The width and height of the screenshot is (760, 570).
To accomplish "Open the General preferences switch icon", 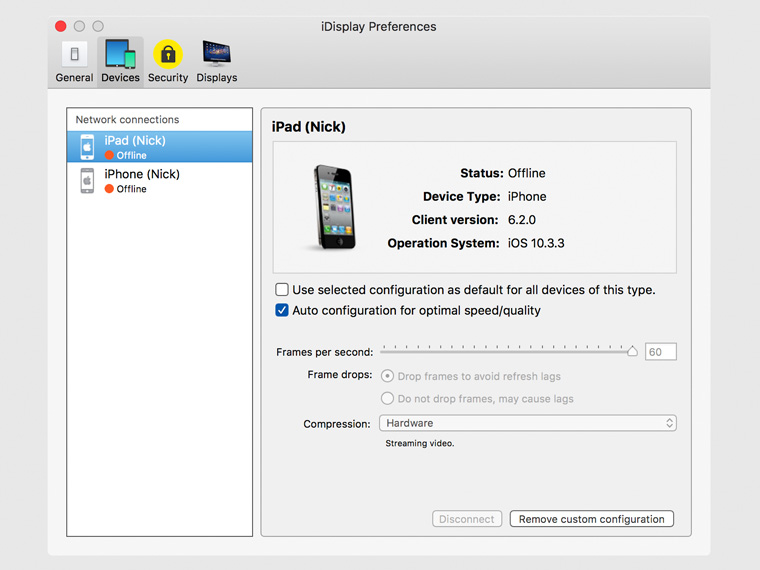I will point(74,55).
